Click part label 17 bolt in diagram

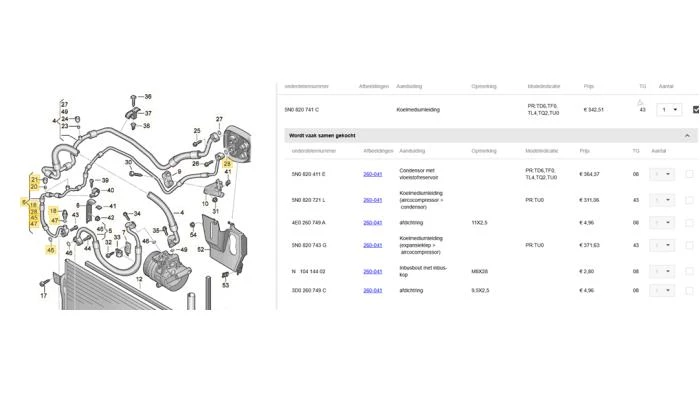click(43, 295)
